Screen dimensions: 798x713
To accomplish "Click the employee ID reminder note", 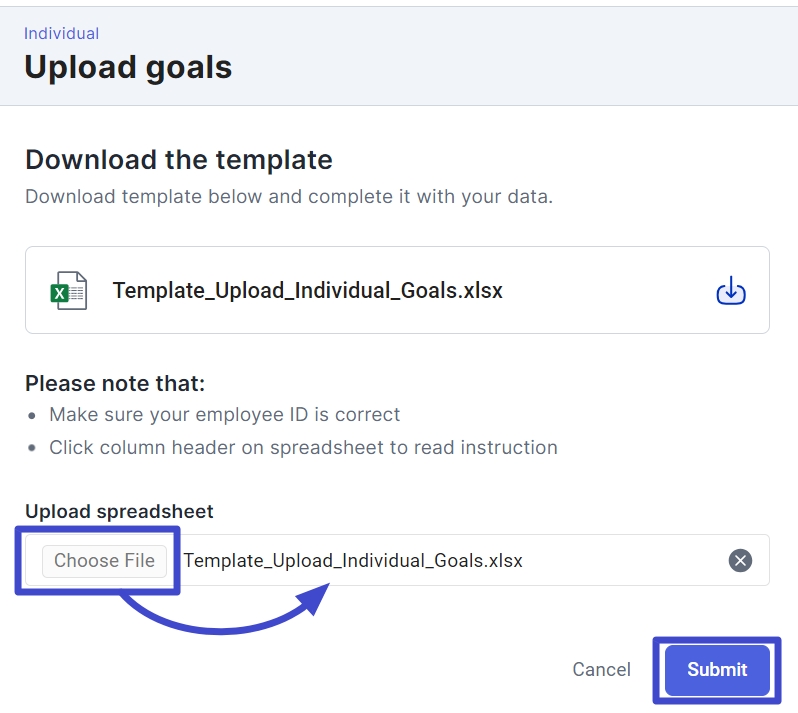I will click(224, 414).
